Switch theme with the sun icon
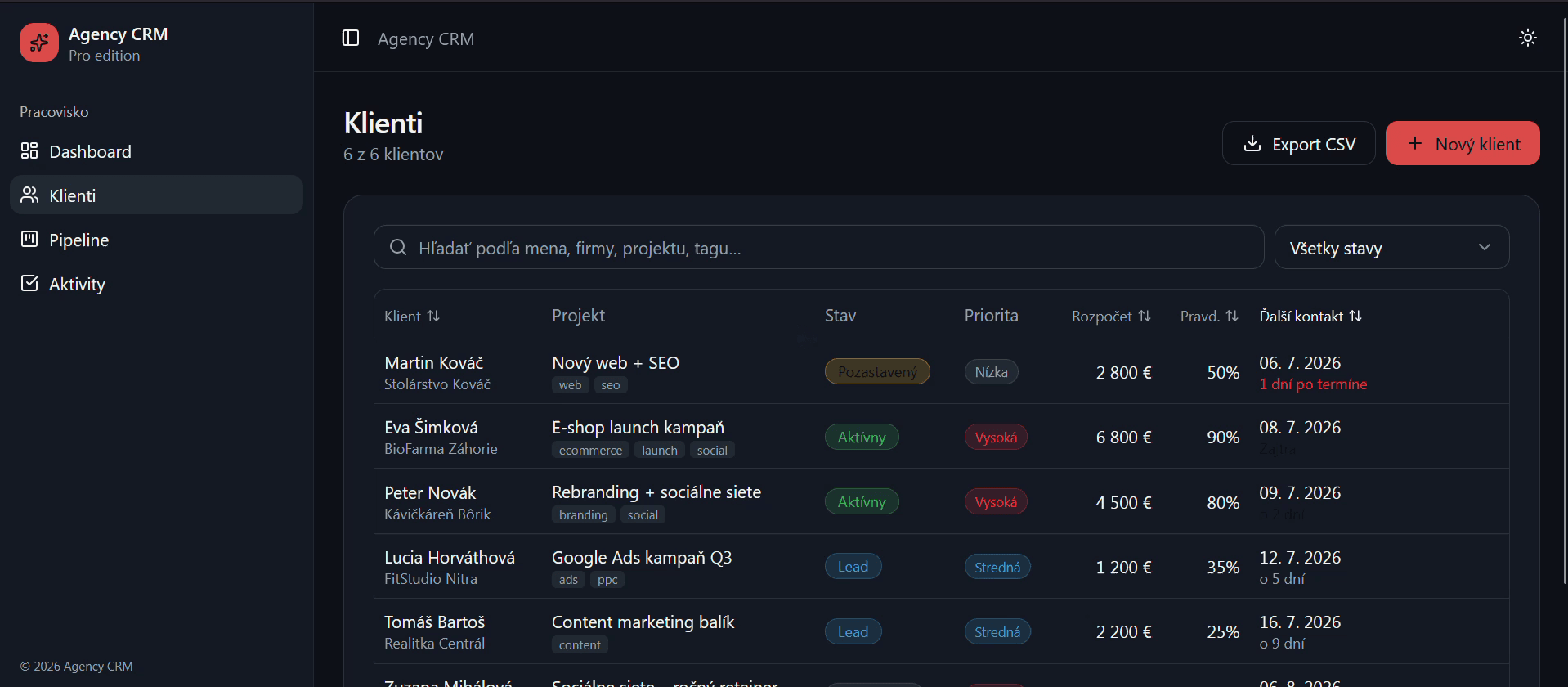This screenshot has width=1568, height=687. click(x=1527, y=38)
